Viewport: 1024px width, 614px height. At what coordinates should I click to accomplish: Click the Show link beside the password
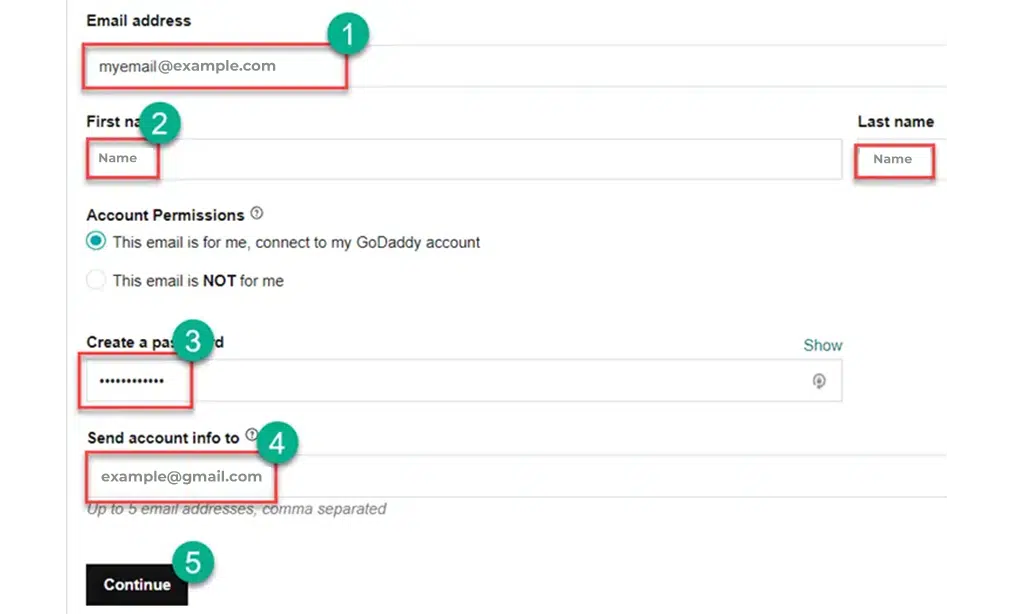point(822,345)
